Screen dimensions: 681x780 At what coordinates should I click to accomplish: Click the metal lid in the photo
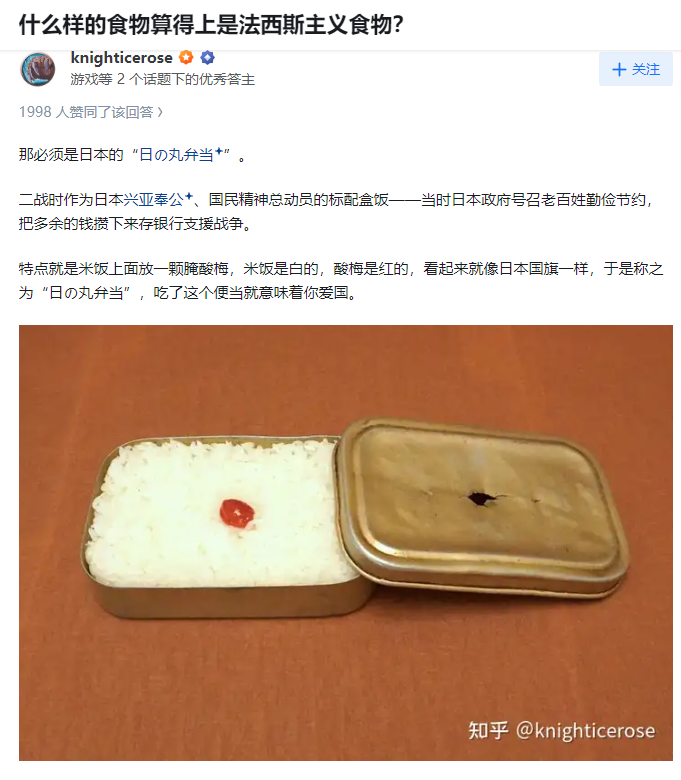(x=482, y=505)
